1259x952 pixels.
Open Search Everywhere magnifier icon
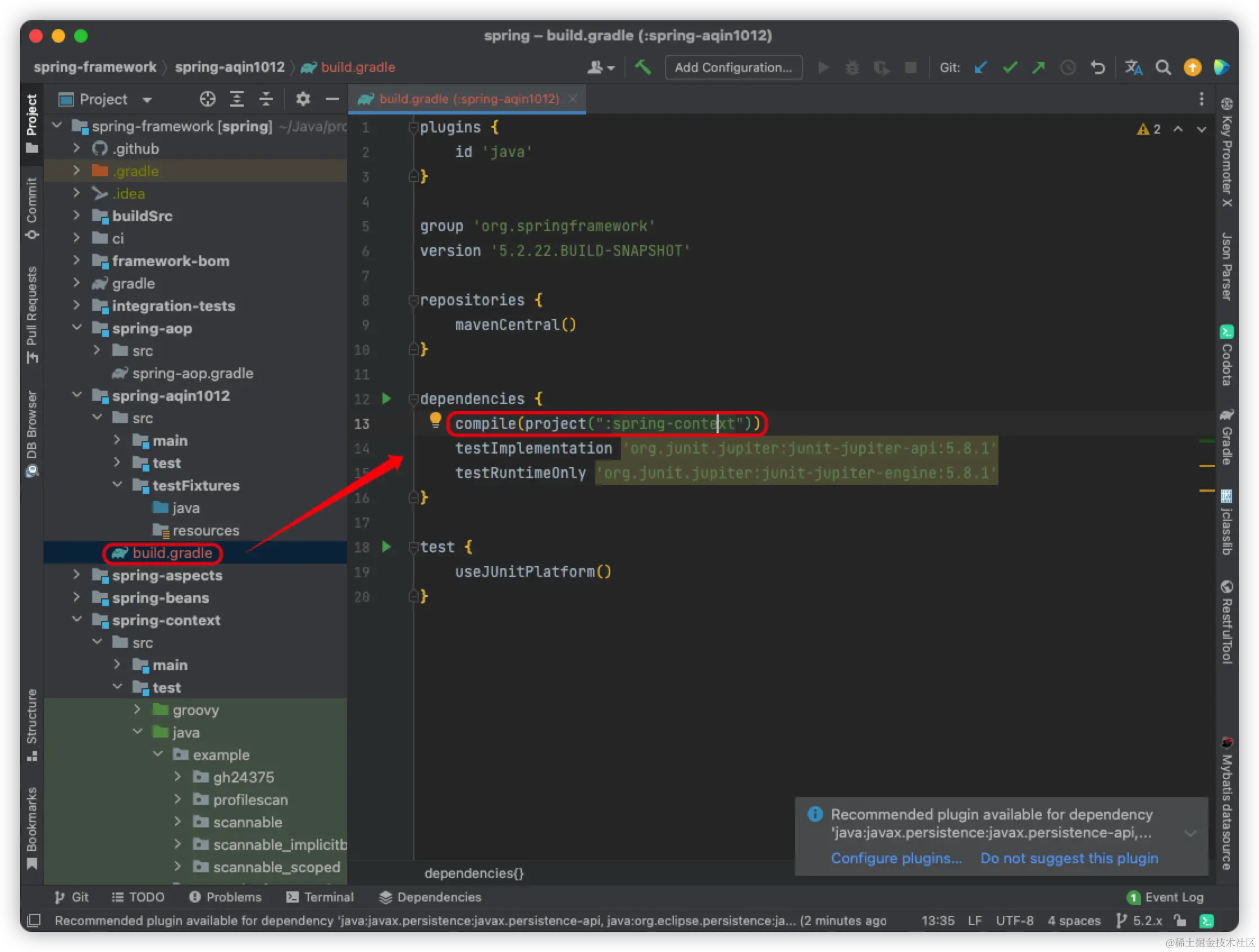tap(1163, 68)
